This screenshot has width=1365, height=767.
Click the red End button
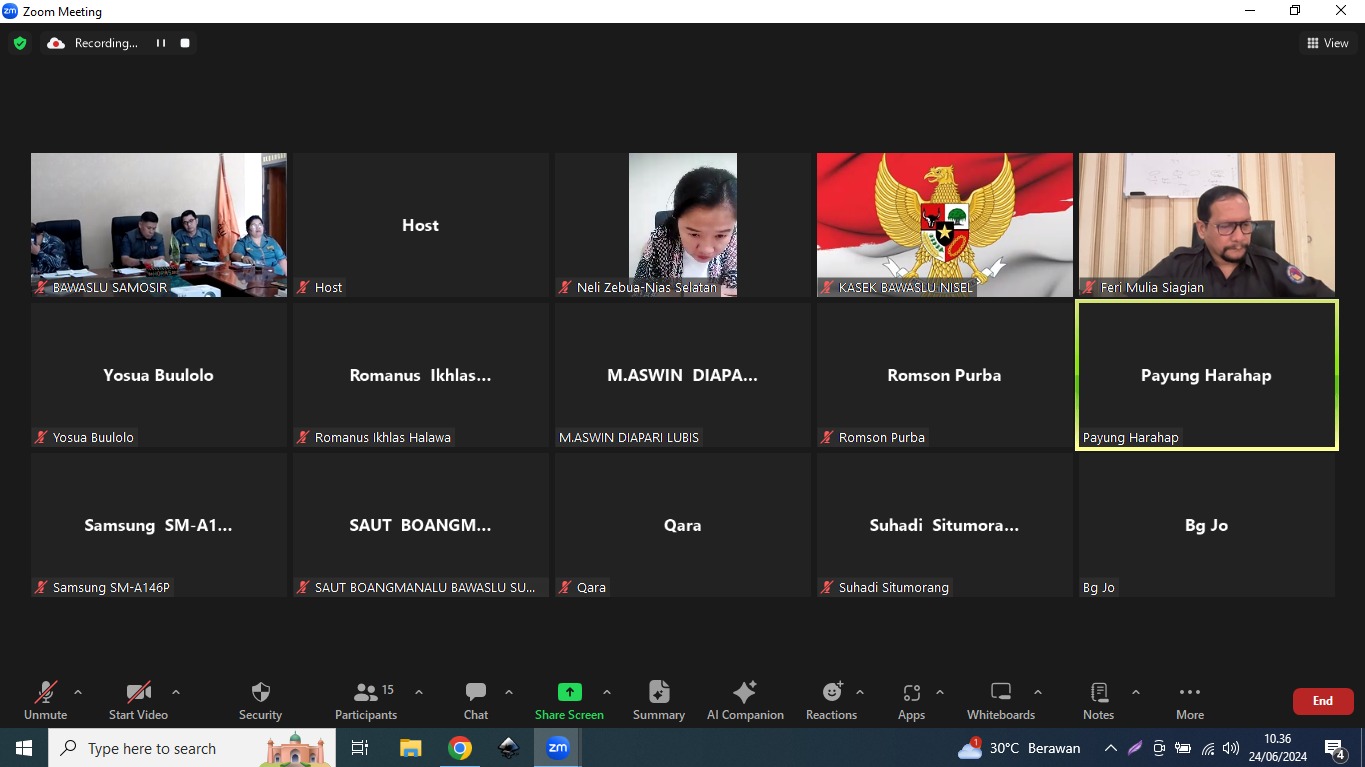click(x=1322, y=701)
